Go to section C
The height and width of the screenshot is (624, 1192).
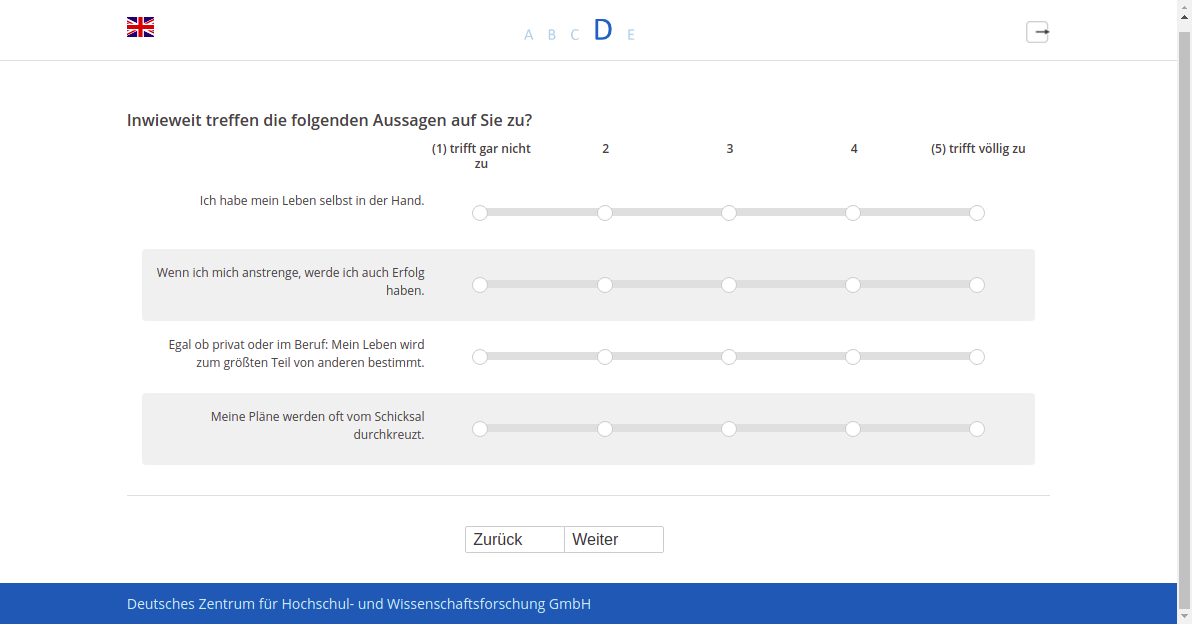(x=575, y=35)
